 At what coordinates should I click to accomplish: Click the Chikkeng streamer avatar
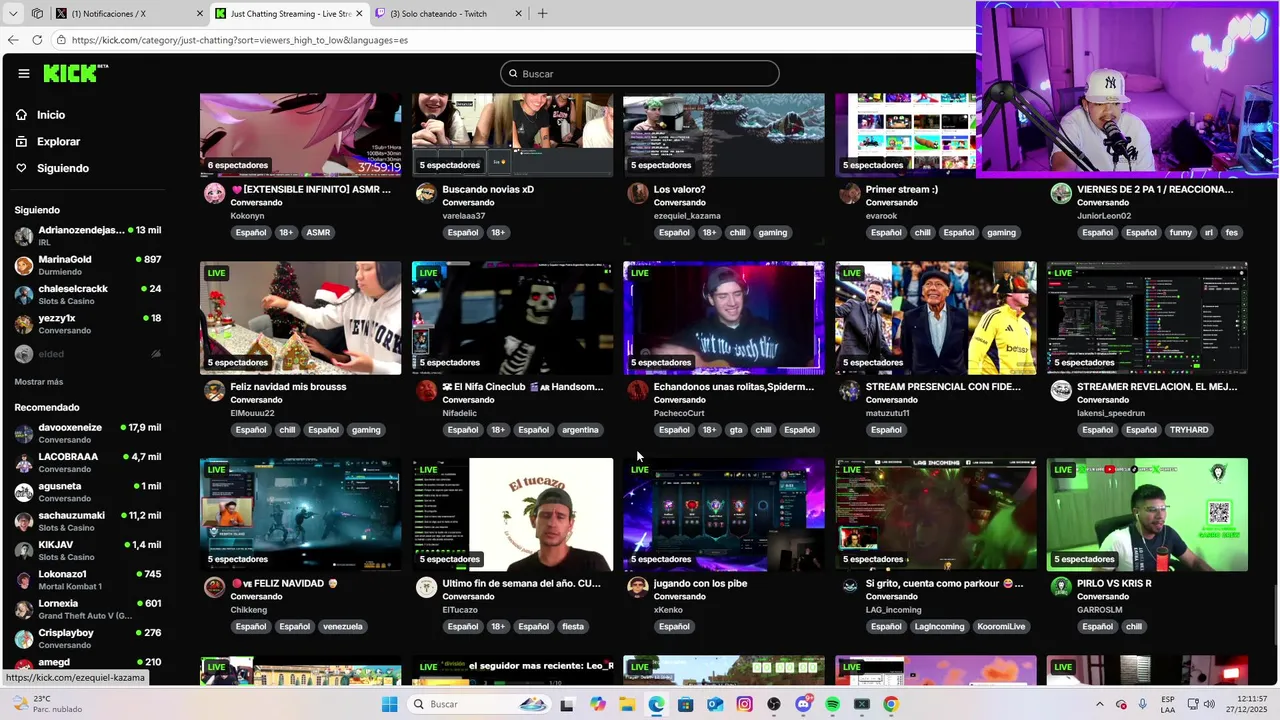pos(214,587)
